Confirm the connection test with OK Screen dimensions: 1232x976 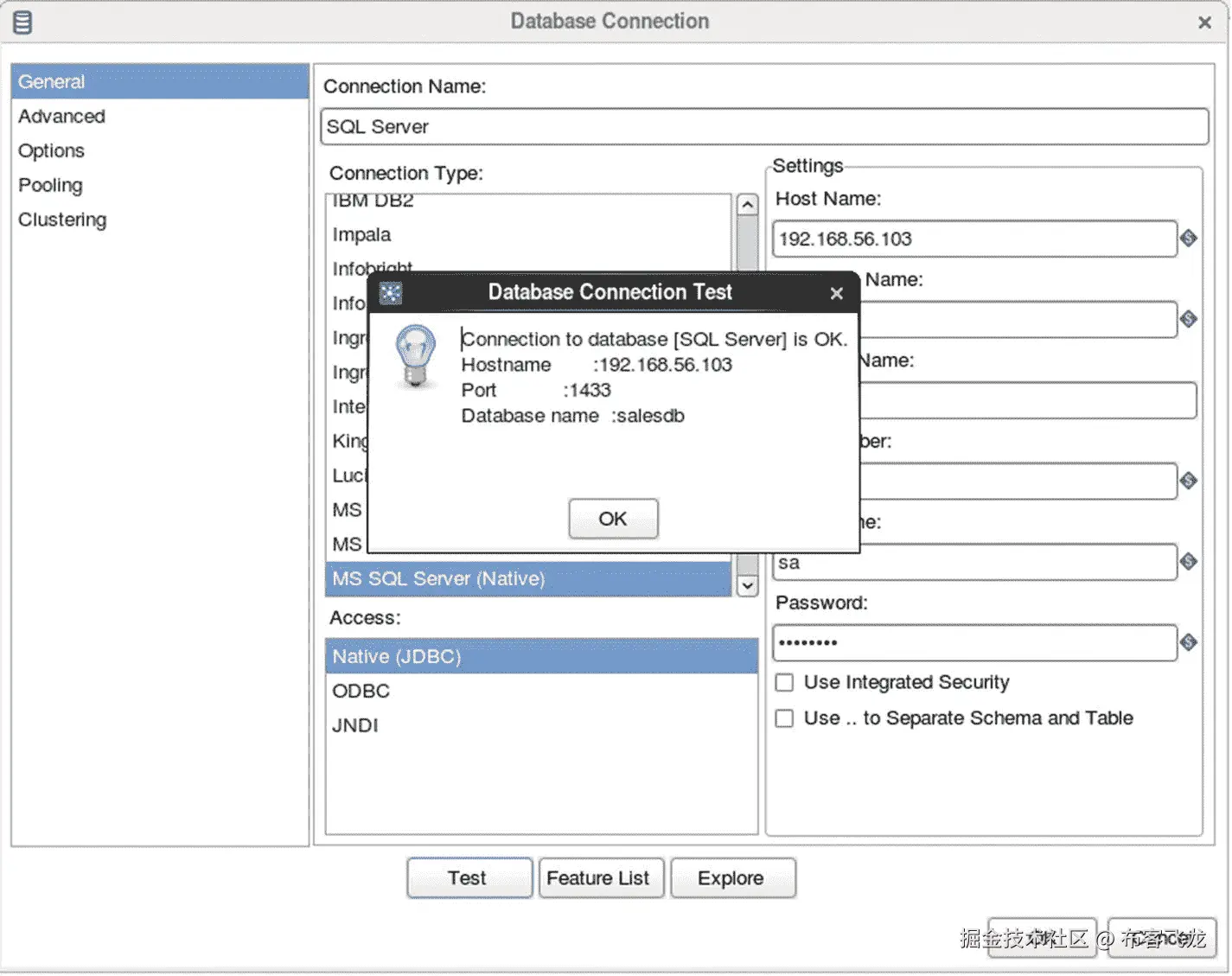point(613,519)
